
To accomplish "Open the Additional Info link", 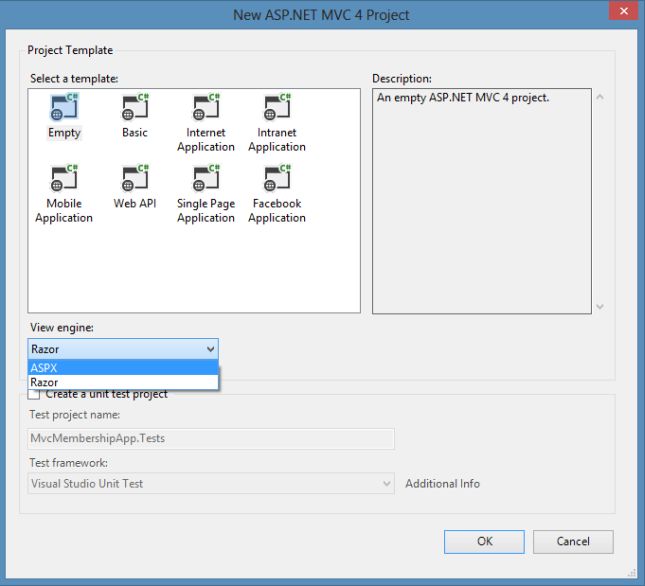I will click(x=443, y=484).
